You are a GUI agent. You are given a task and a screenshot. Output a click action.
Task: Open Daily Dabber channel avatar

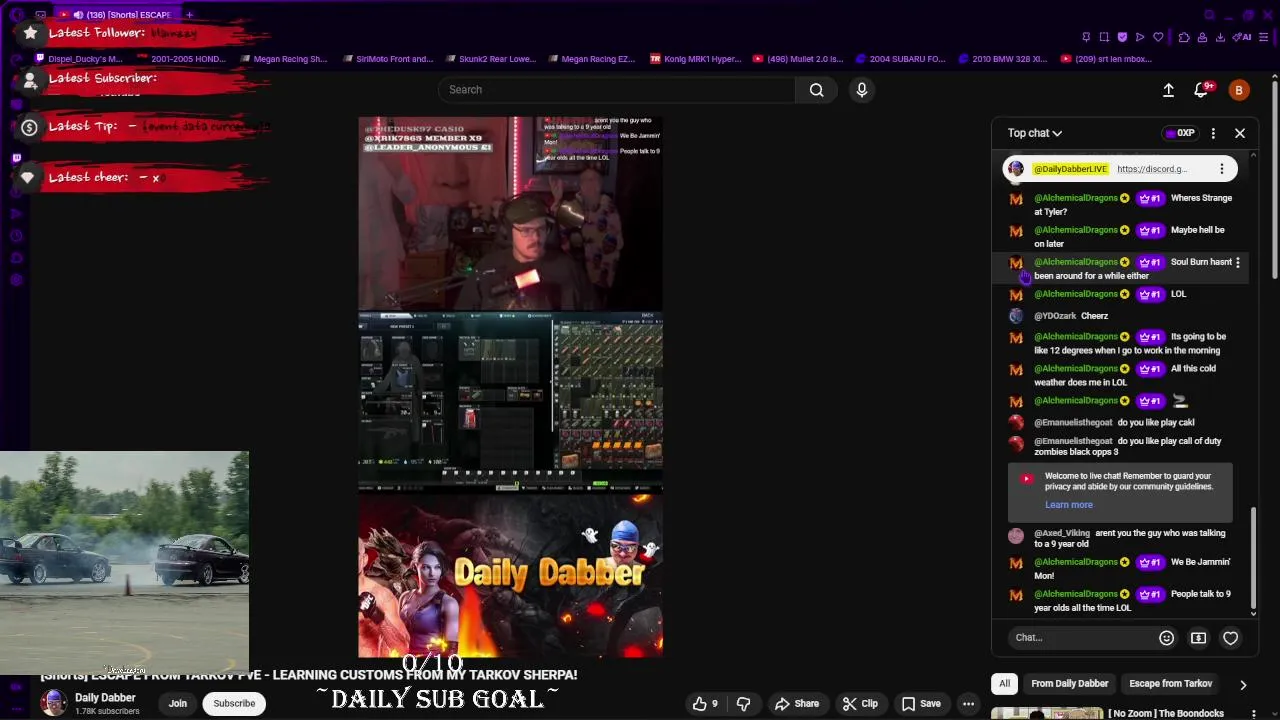pyautogui.click(x=53, y=703)
